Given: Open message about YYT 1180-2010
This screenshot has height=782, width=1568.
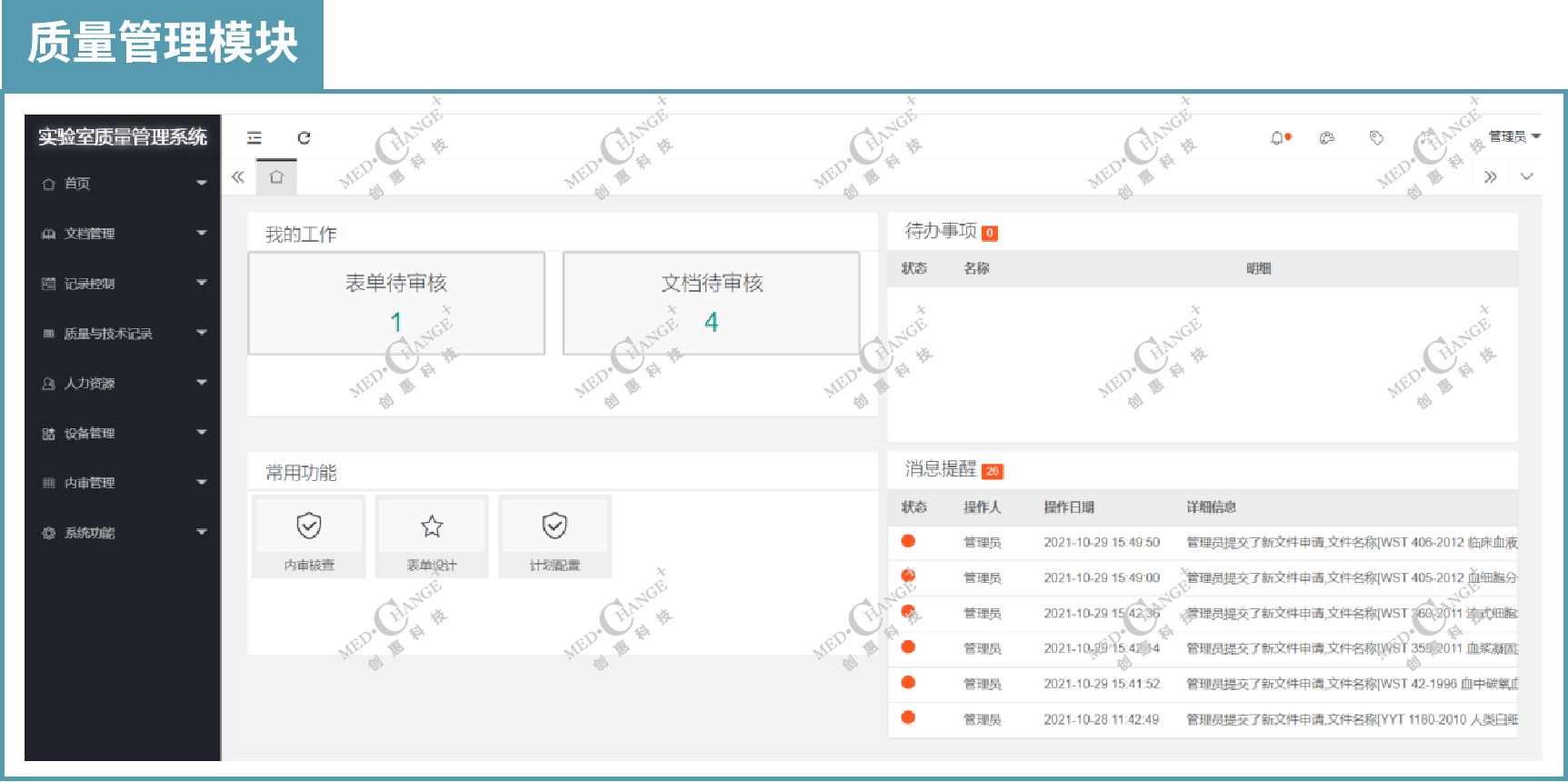Looking at the screenshot, I should (x=1352, y=719).
